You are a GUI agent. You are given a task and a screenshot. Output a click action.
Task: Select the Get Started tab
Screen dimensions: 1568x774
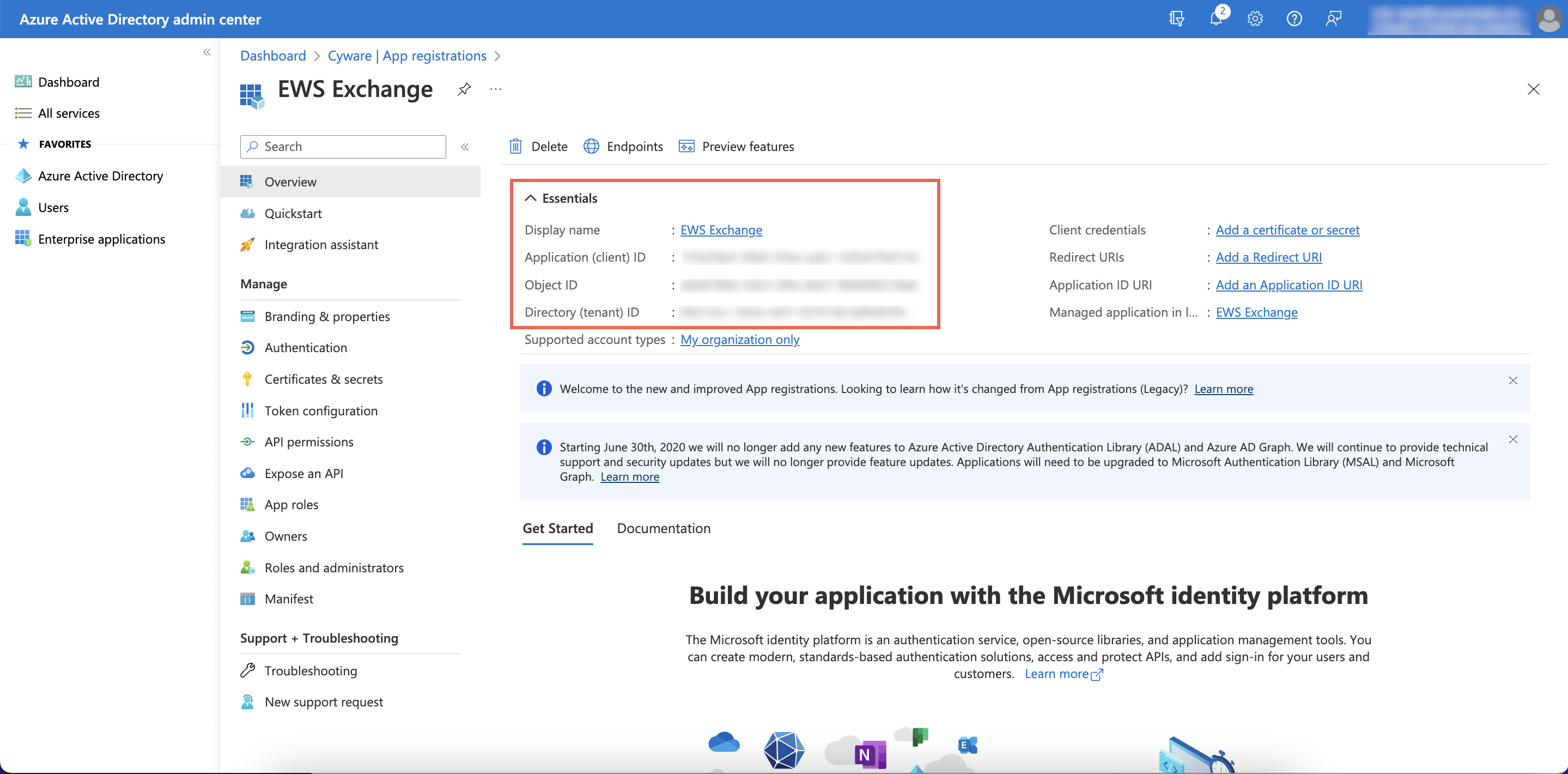coord(558,528)
